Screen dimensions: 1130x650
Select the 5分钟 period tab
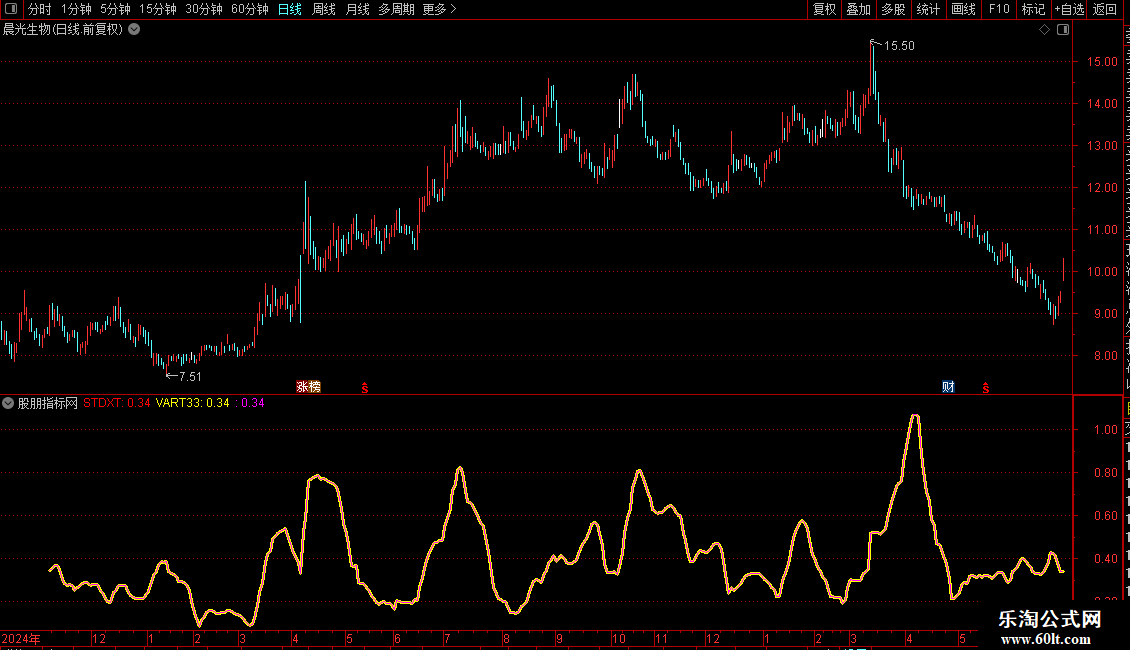pyautogui.click(x=115, y=9)
